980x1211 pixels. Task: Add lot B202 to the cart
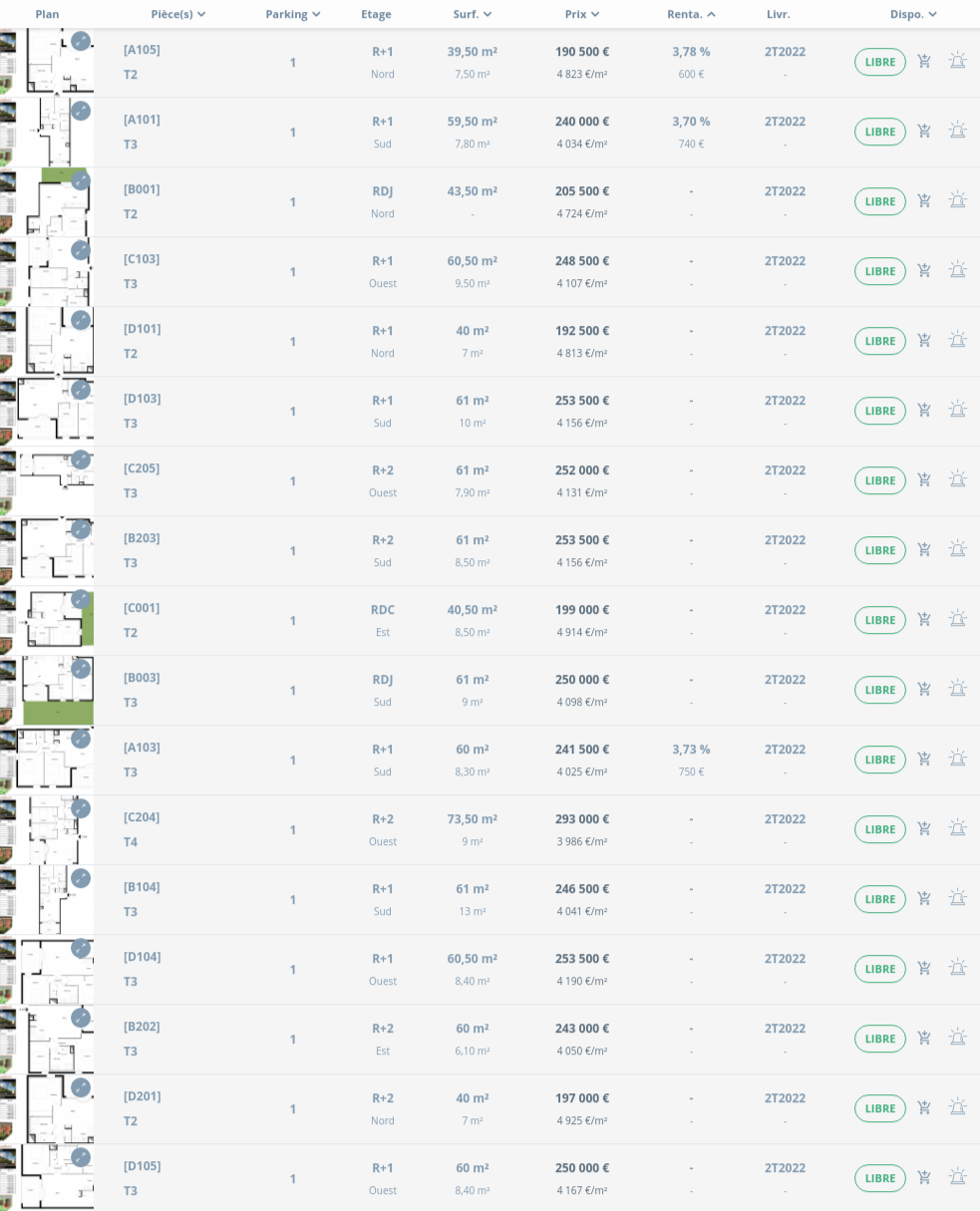click(924, 1039)
